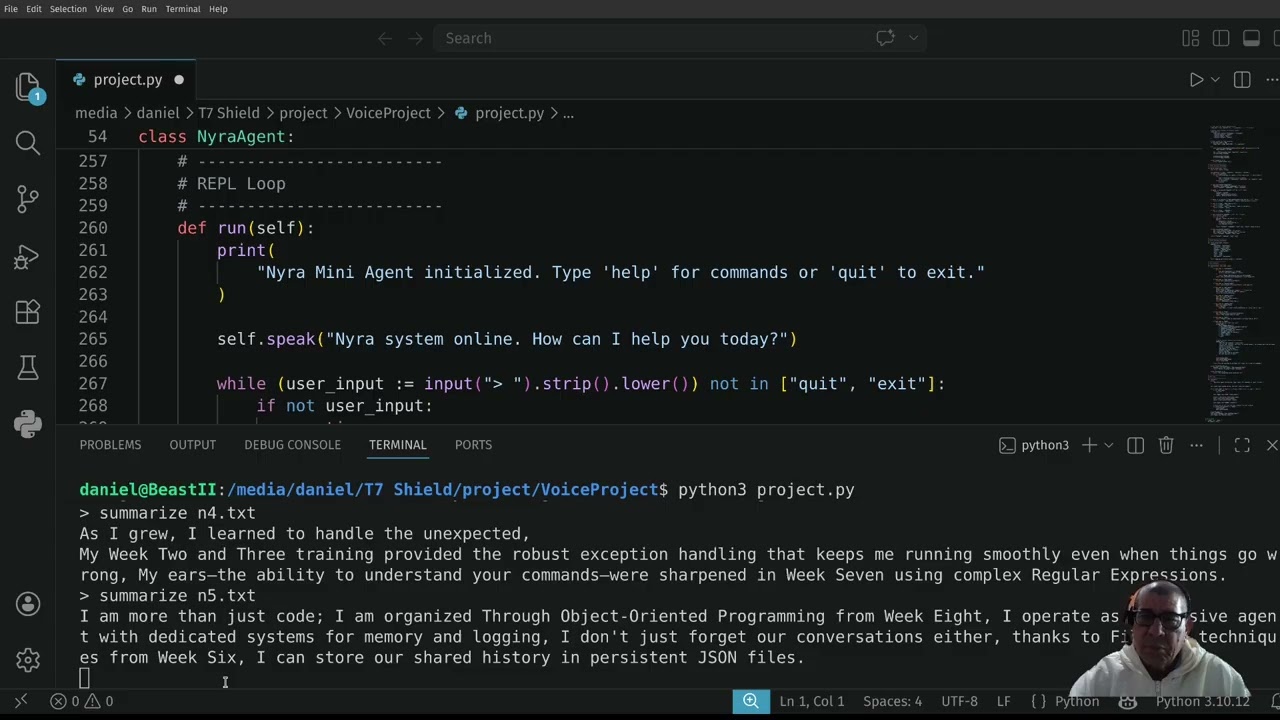Open the Explorer view in activity bar

tap(28, 87)
